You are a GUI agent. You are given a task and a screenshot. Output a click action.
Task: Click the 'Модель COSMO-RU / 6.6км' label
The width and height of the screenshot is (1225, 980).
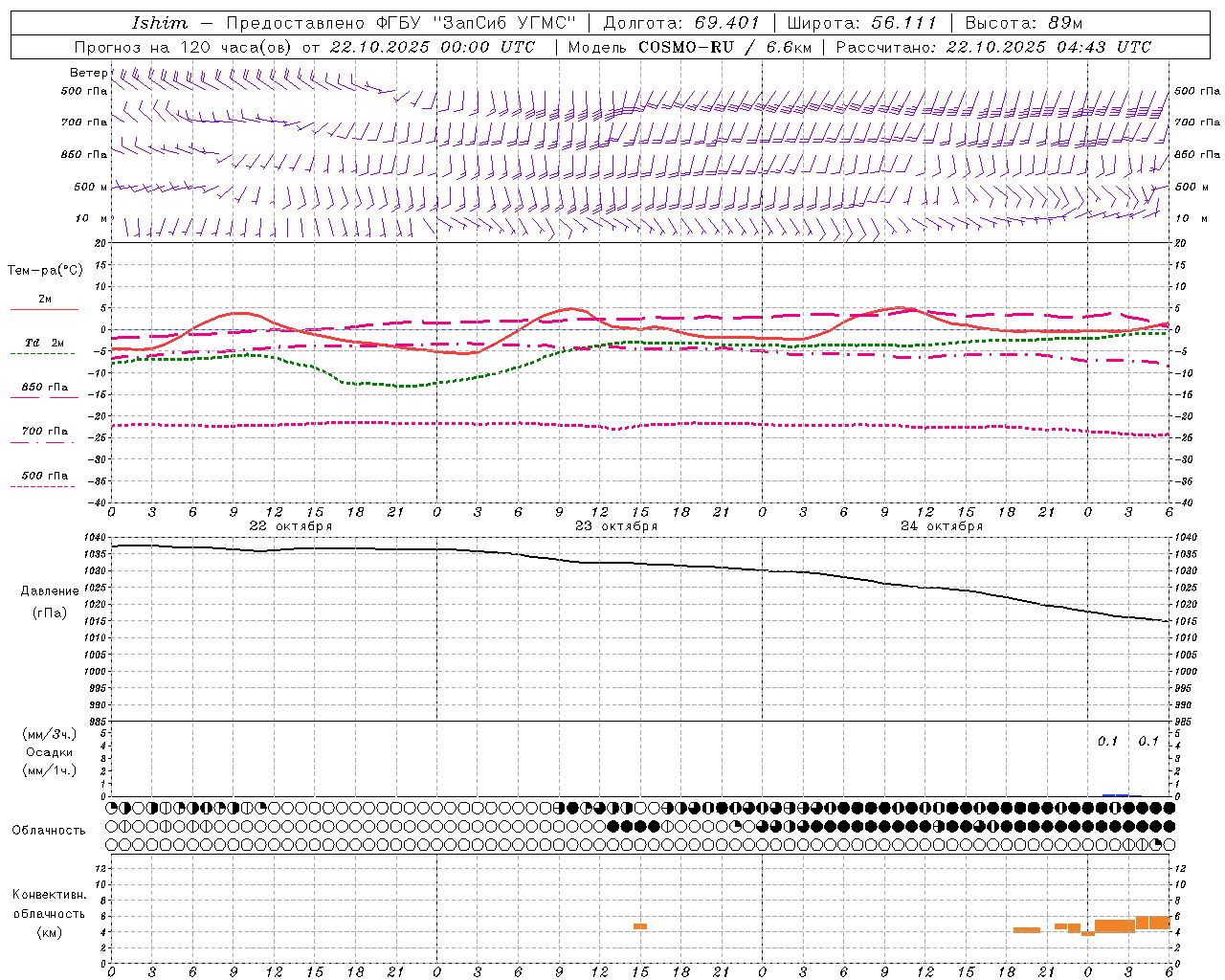click(689, 47)
